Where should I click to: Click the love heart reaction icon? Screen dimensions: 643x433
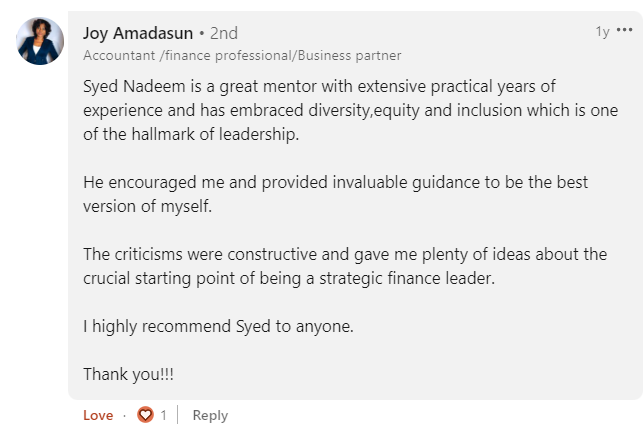tap(146, 415)
